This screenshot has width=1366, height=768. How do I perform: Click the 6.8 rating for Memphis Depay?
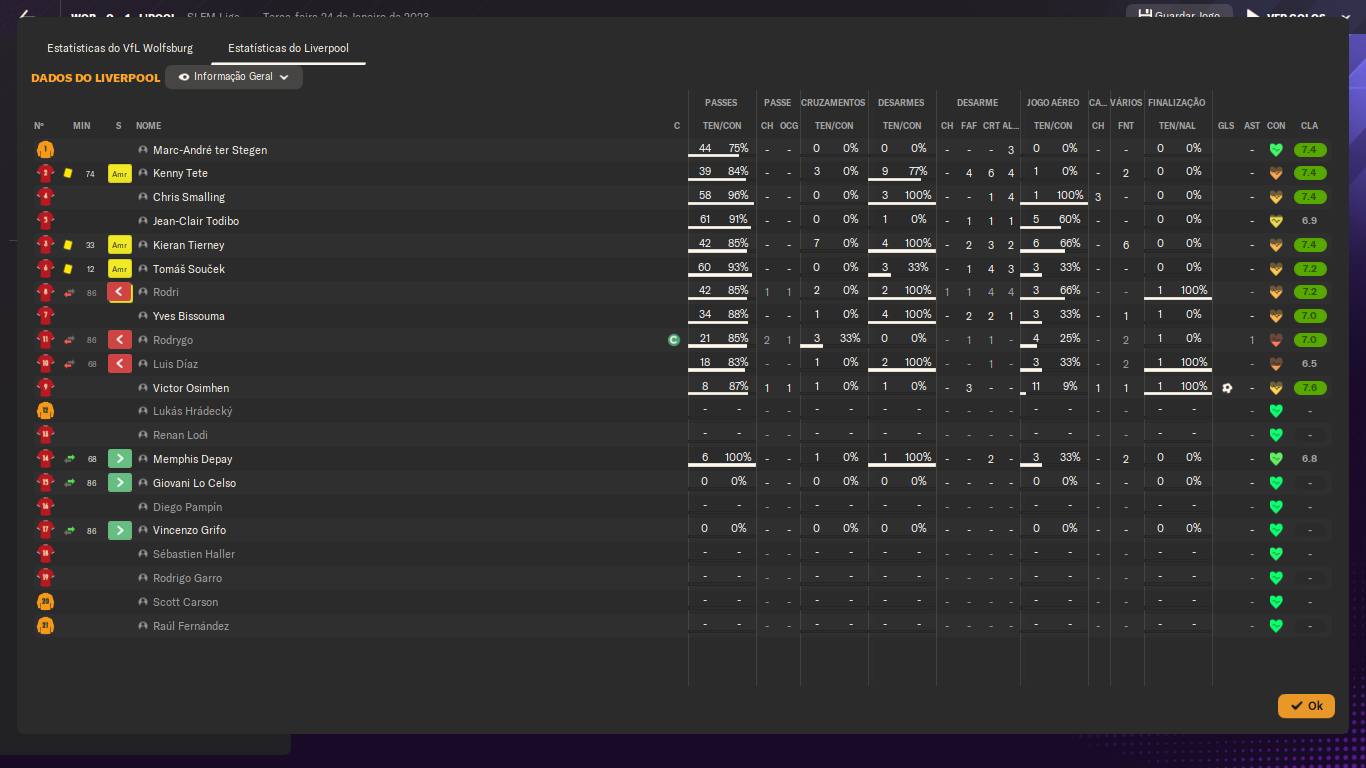point(1310,459)
